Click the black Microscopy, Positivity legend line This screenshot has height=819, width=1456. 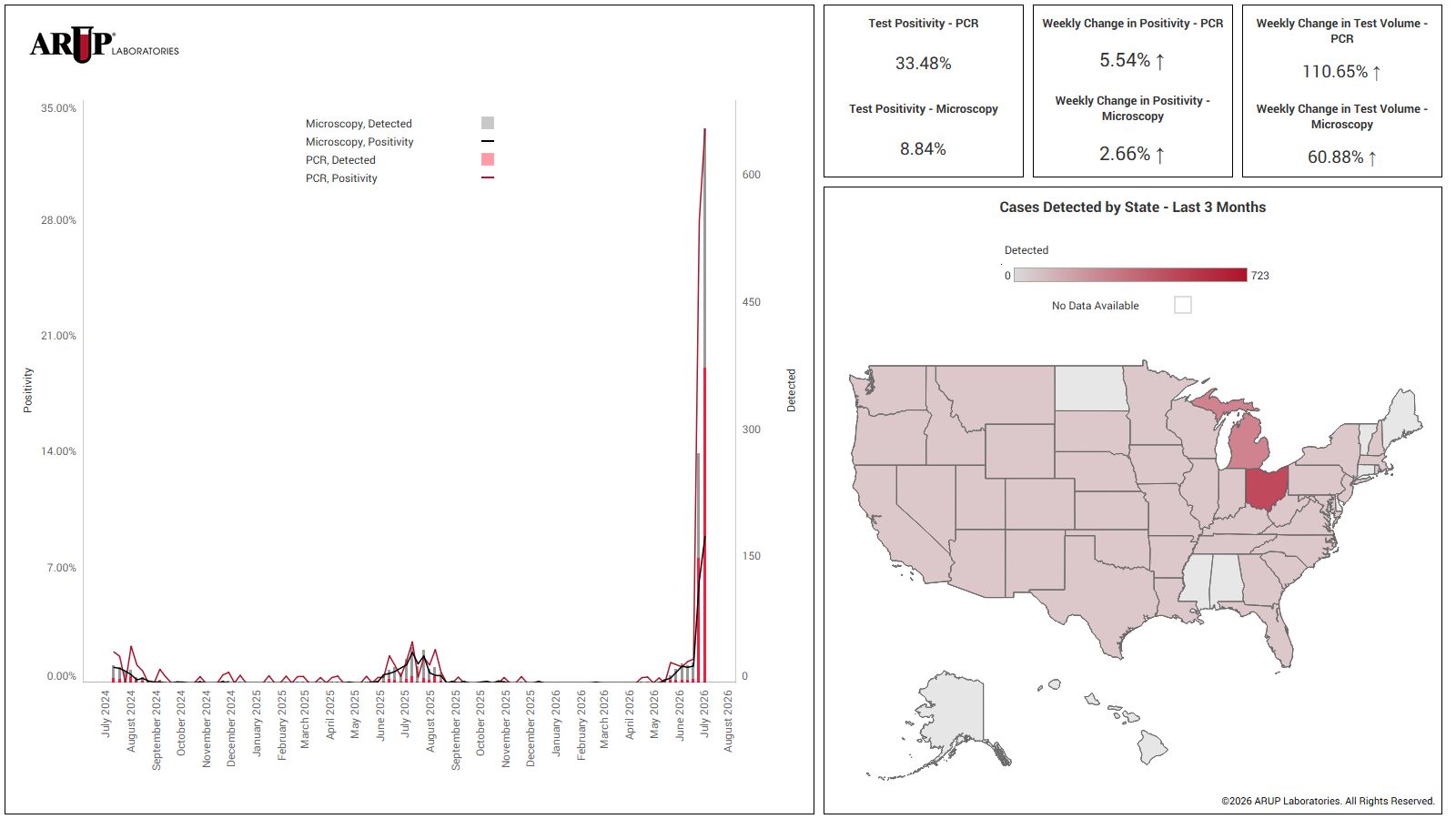tap(488, 141)
